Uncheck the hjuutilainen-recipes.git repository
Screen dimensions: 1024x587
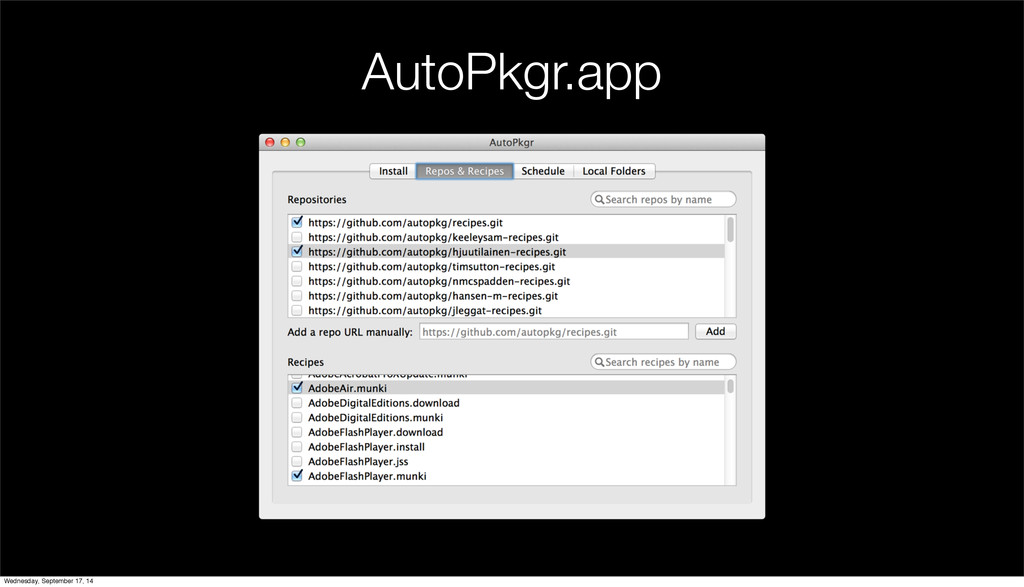coord(297,251)
